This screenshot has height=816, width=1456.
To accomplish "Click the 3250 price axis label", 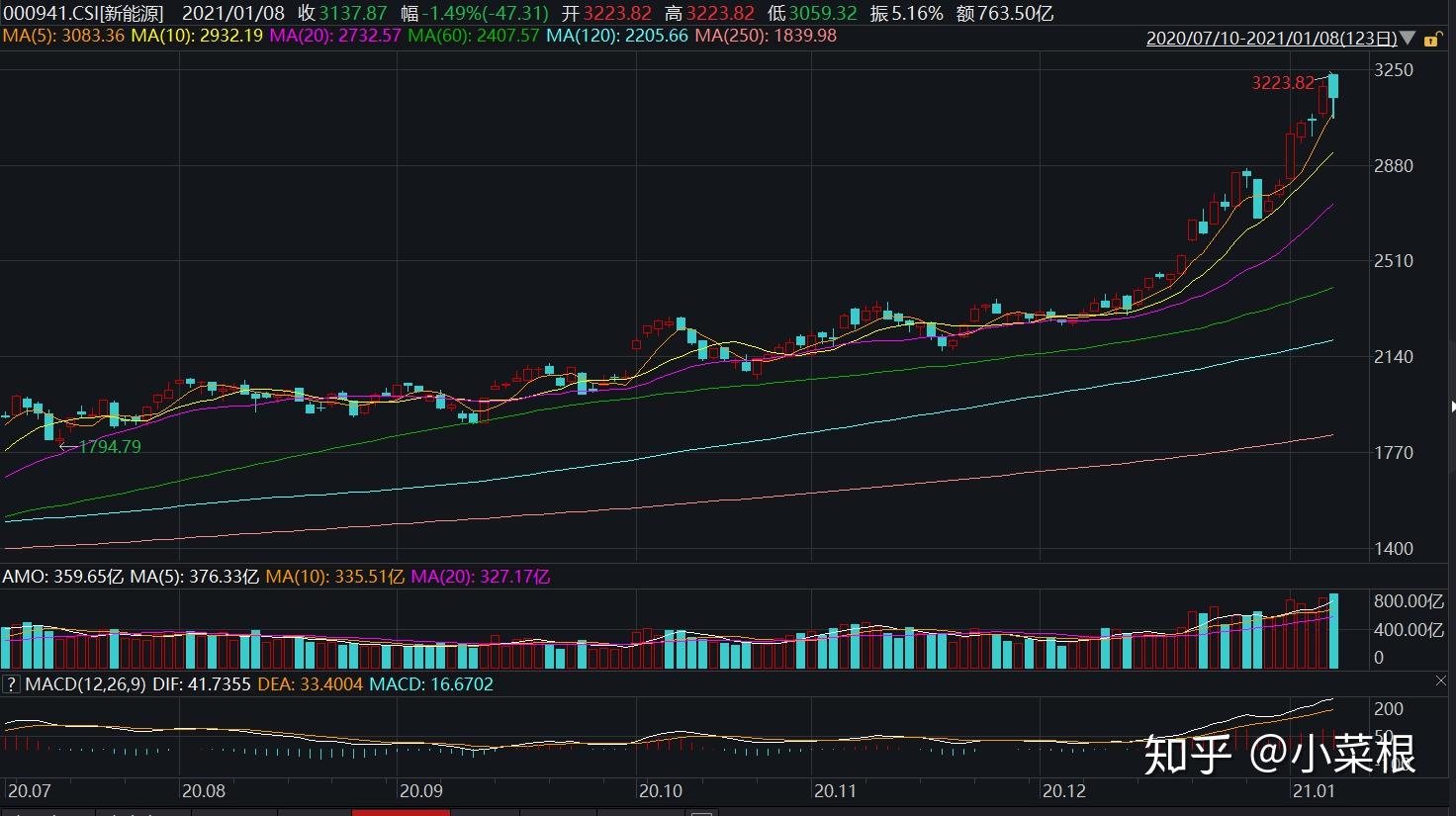I will 1393,70.
